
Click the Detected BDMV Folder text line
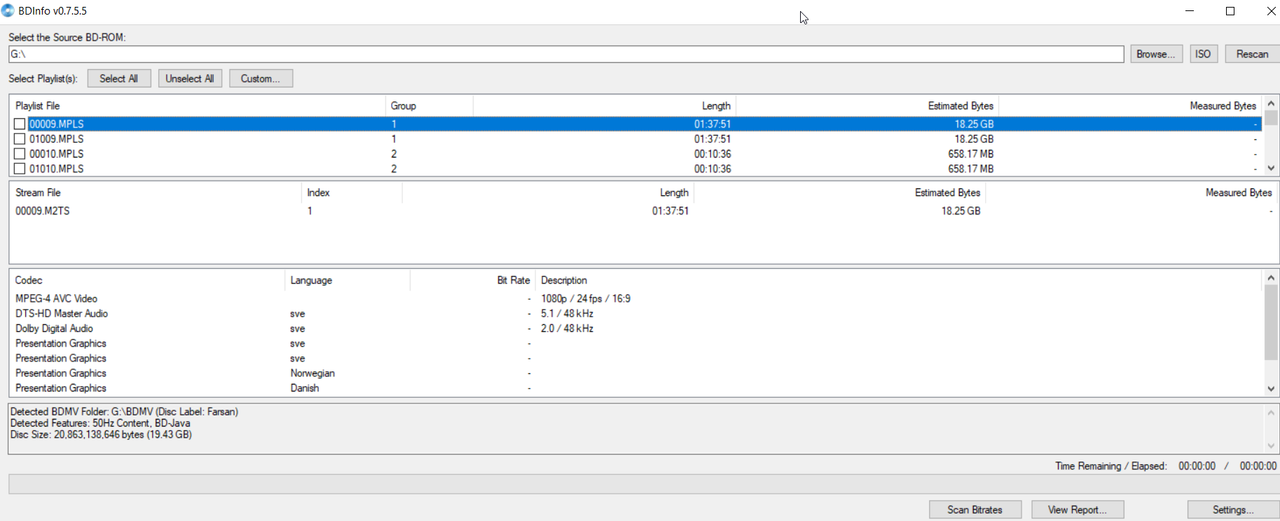(x=124, y=411)
